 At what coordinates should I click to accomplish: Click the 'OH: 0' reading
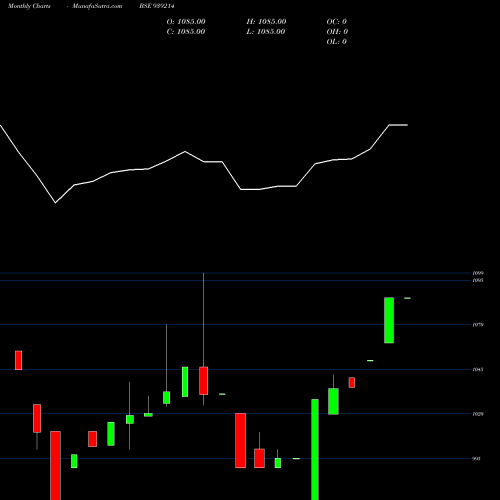coord(337,32)
